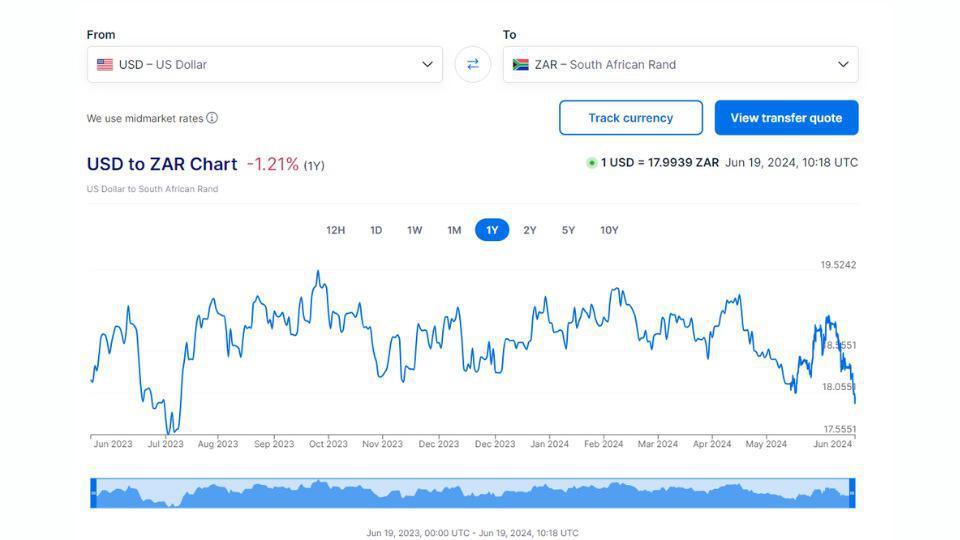Image resolution: width=960 pixels, height=540 pixels.
Task: Expand the USD dropdown chevron arrow
Action: tap(427, 64)
